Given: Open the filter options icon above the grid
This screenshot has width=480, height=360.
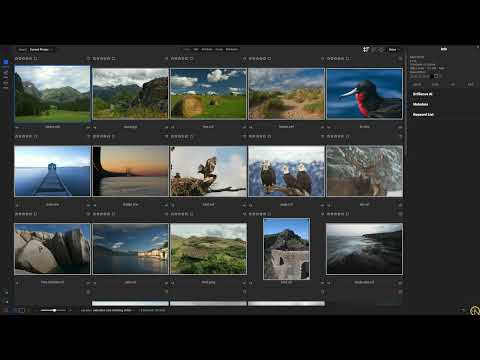Looking at the screenshot, I should 366,50.
